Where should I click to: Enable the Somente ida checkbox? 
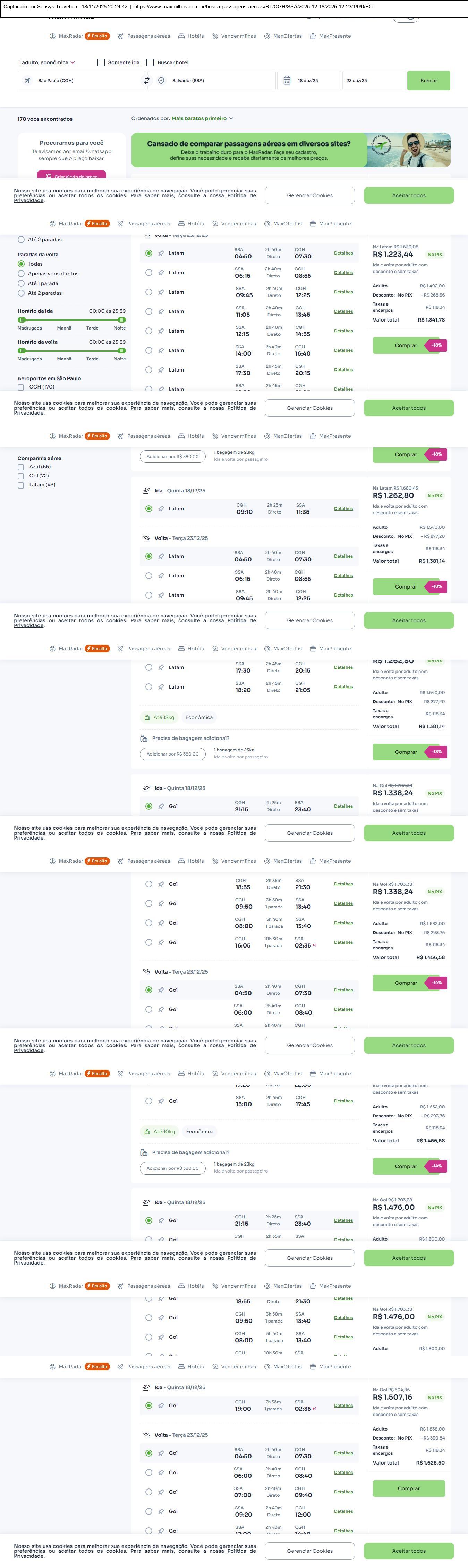(101, 63)
